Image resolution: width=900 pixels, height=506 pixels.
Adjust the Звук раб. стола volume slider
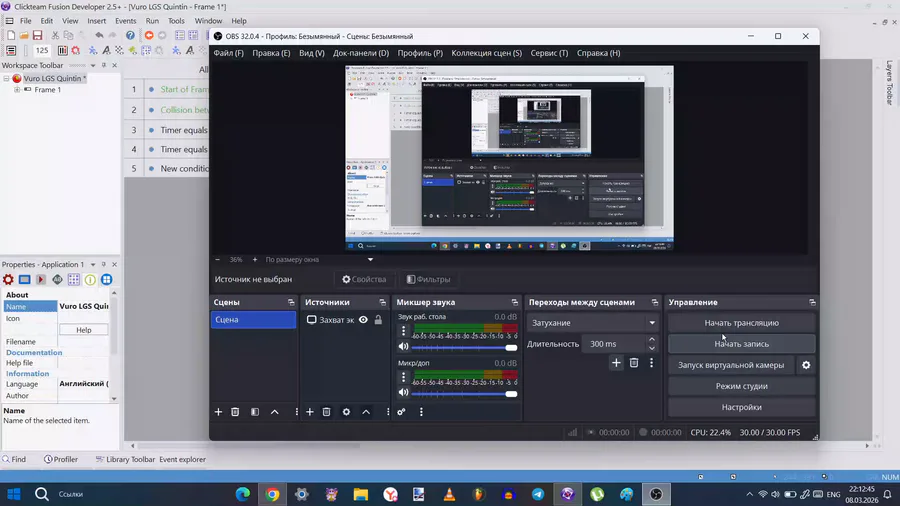pos(464,348)
